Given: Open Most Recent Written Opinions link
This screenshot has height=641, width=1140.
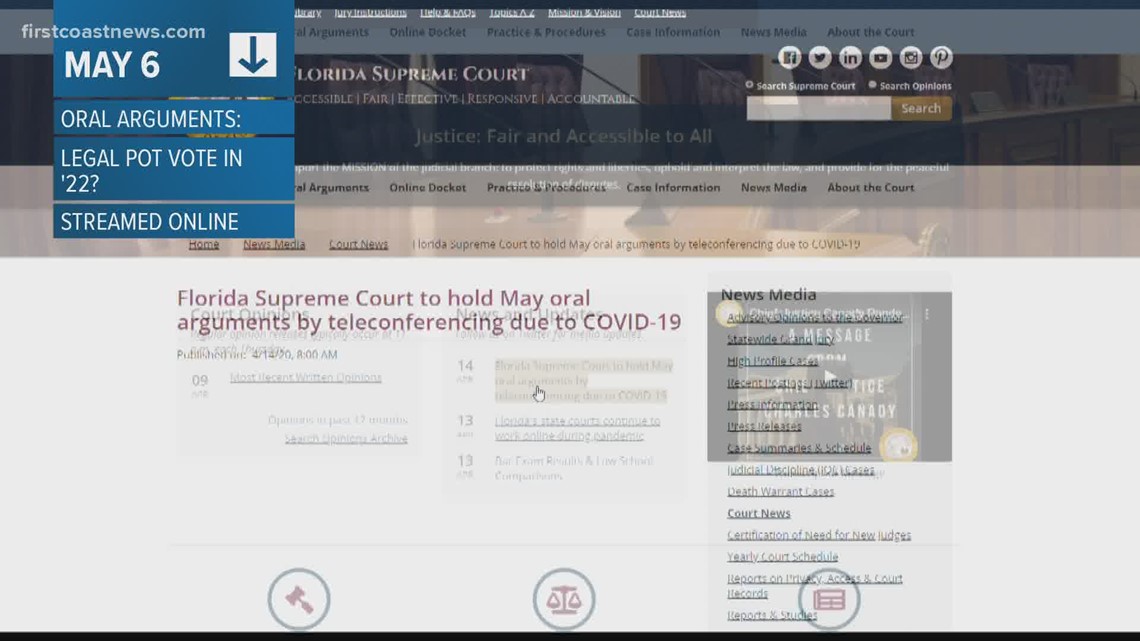Looking at the screenshot, I should pos(305,377).
